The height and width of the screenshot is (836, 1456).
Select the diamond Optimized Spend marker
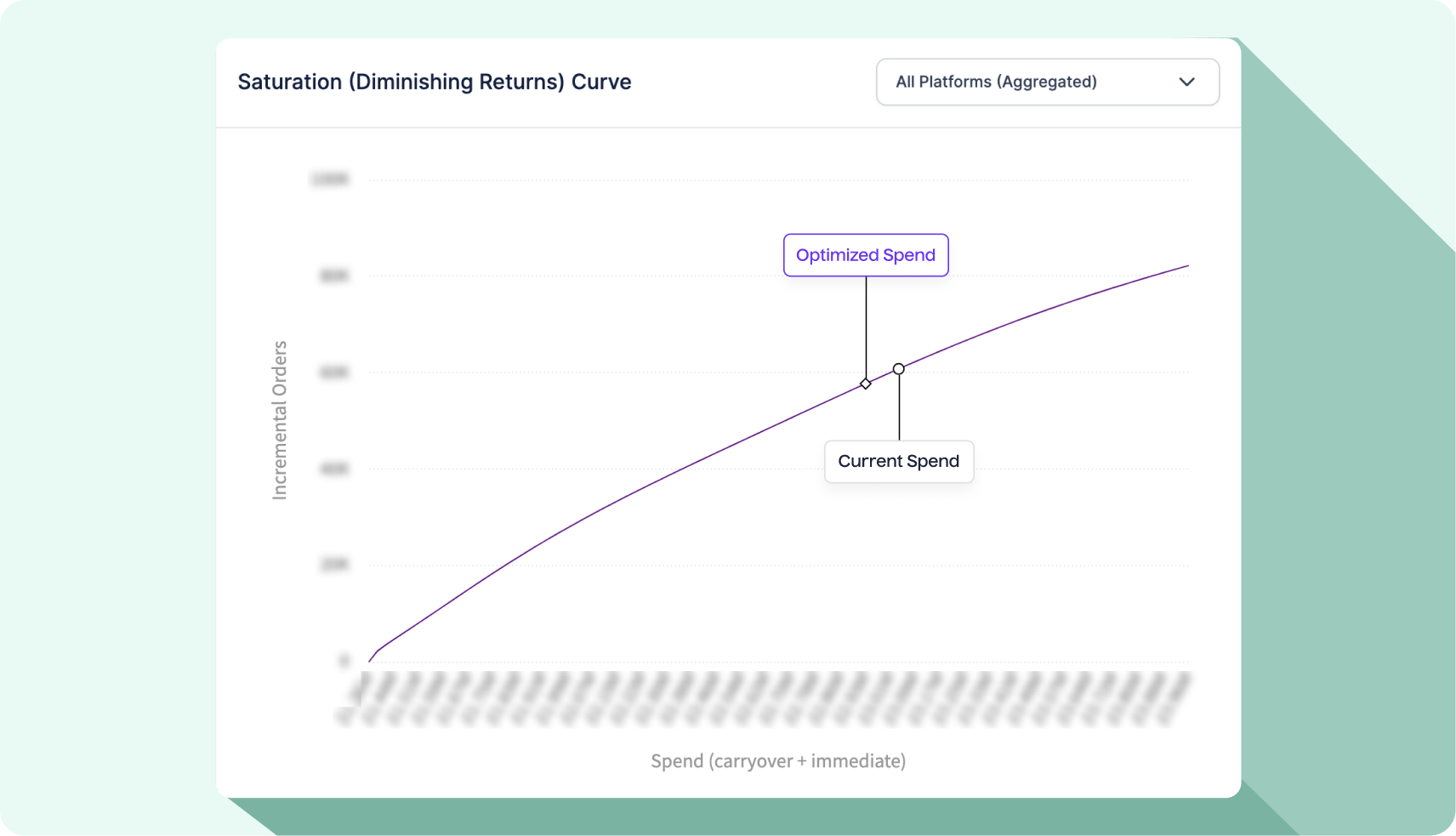[x=866, y=384]
